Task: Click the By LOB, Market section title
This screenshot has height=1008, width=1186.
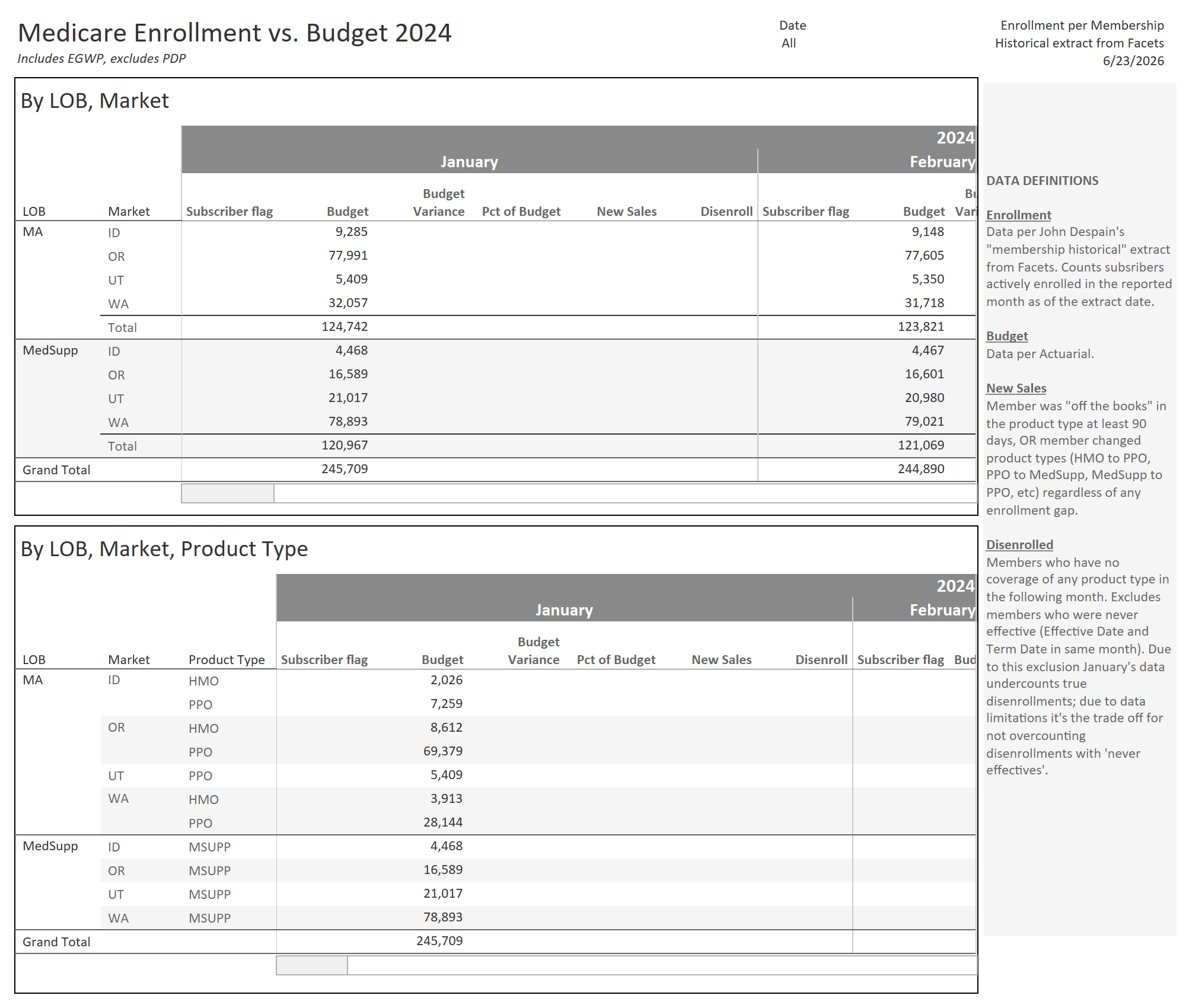Action: pyautogui.click(x=95, y=101)
